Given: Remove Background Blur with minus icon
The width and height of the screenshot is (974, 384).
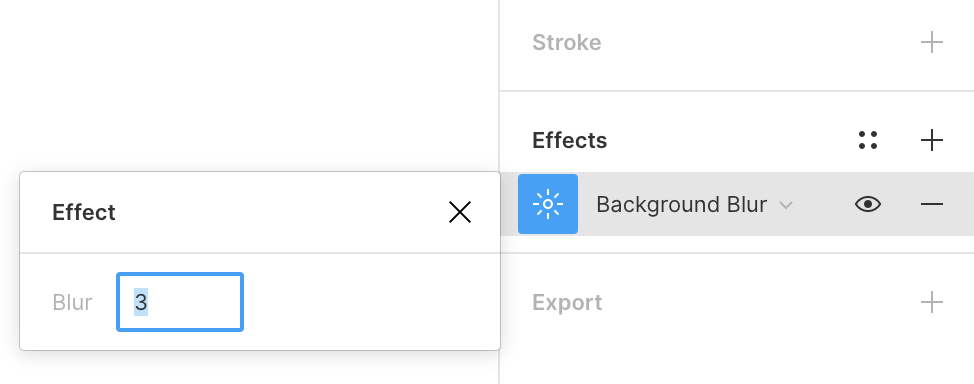Looking at the screenshot, I should click(931, 204).
